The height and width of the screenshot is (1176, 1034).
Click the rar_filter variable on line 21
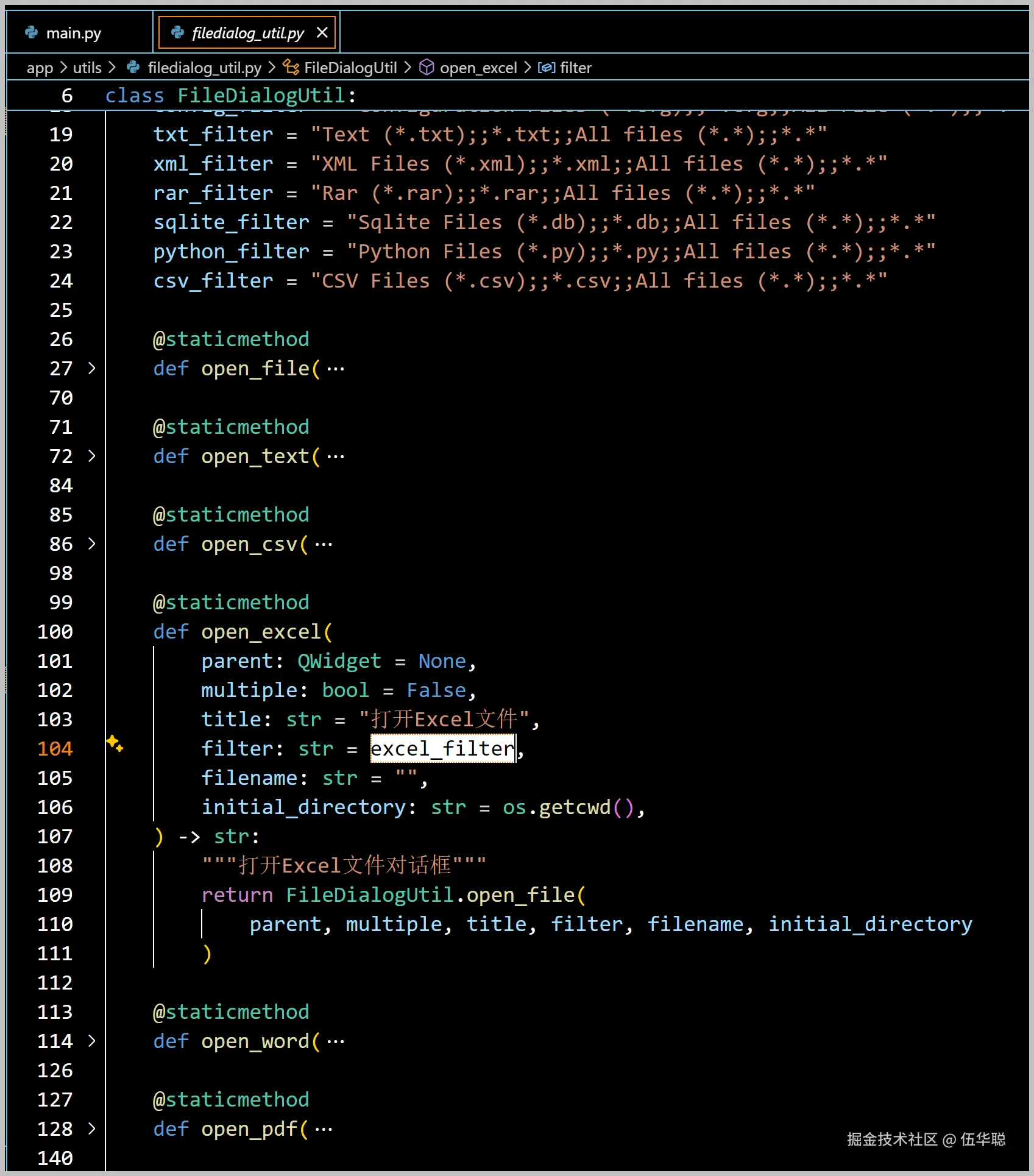213,193
